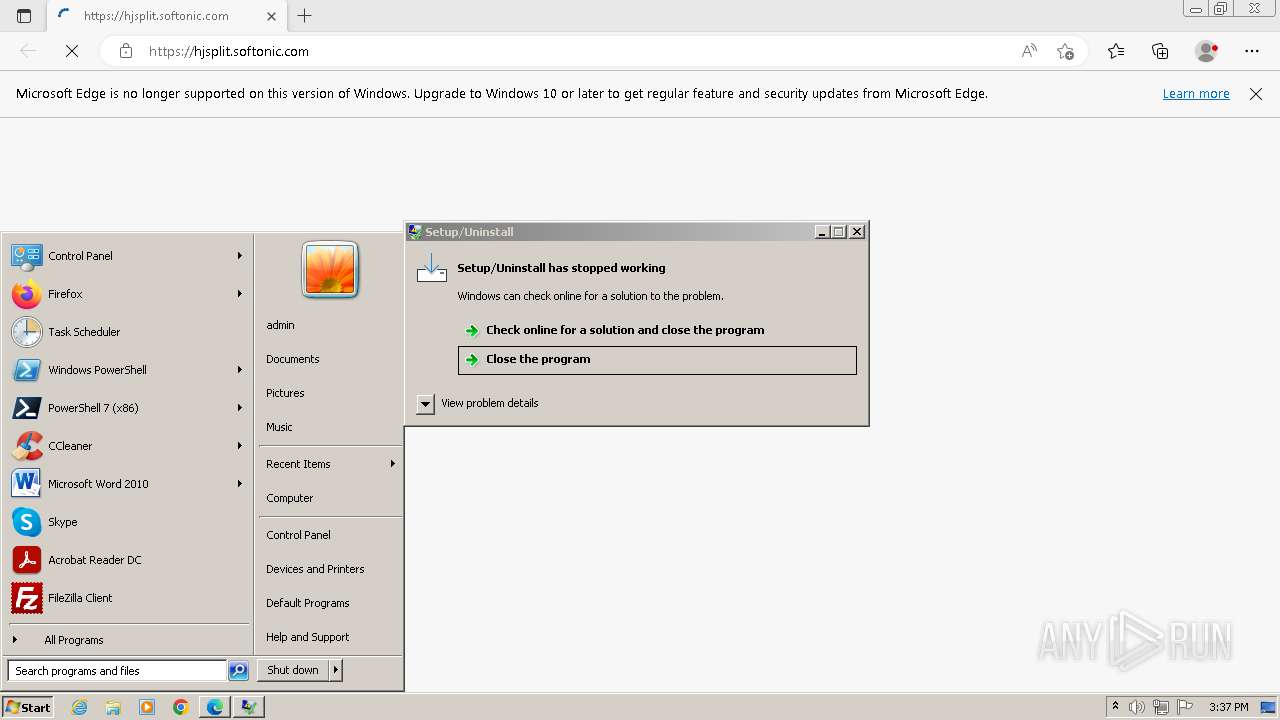Expand View problem details
This screenshot has height=720, width=1280.
425,403
